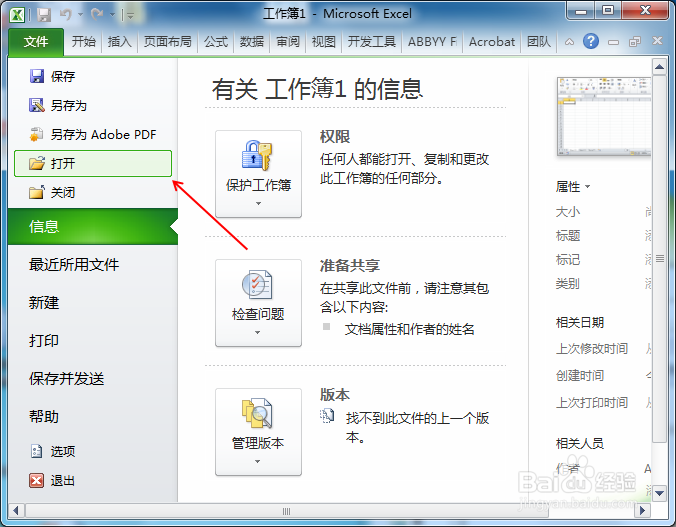676x527 pixels.
Task: Restore the workbook window with ribbon control
Action: (x=635, y=42)
